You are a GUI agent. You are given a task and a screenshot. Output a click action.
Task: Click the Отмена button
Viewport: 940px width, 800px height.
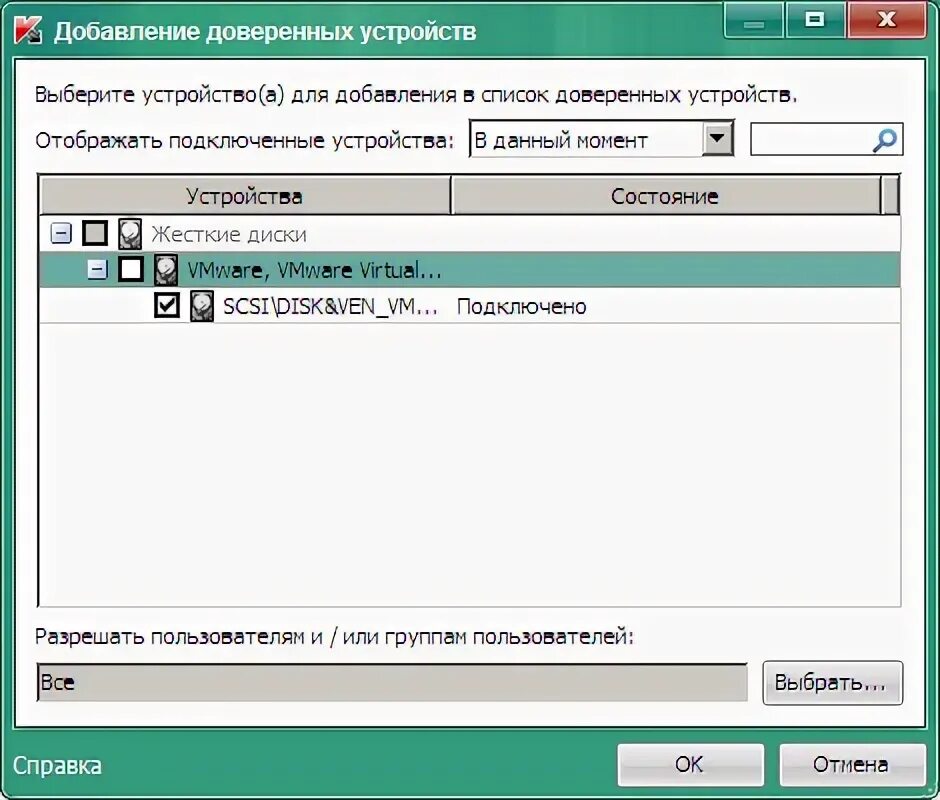852,765
